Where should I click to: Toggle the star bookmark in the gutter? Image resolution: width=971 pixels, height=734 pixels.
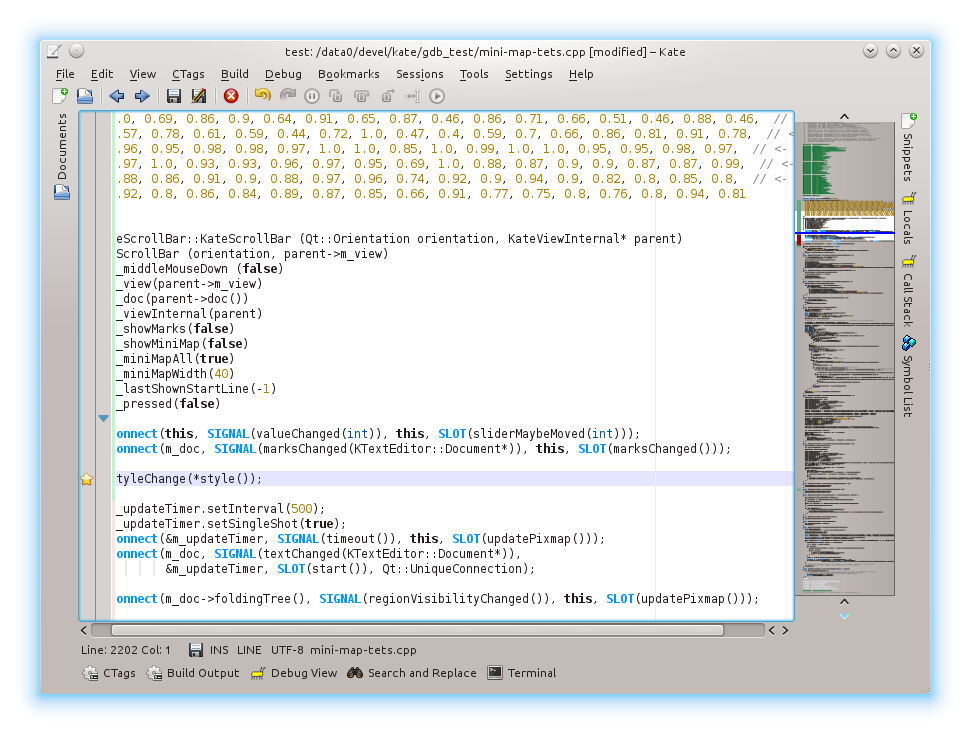pos(87,480)
